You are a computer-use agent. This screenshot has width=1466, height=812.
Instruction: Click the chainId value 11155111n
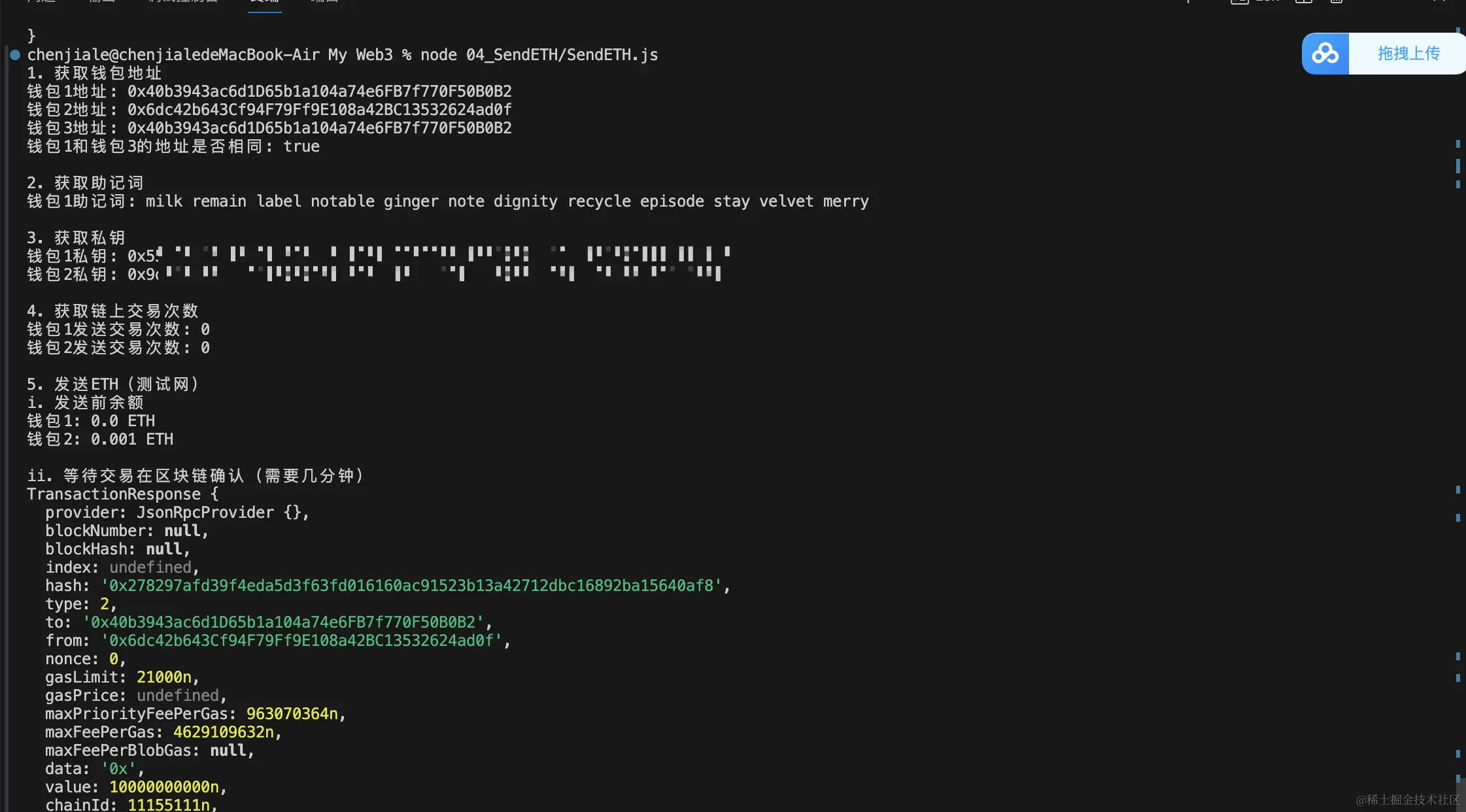pyautogui.click(x=169, y=805)
